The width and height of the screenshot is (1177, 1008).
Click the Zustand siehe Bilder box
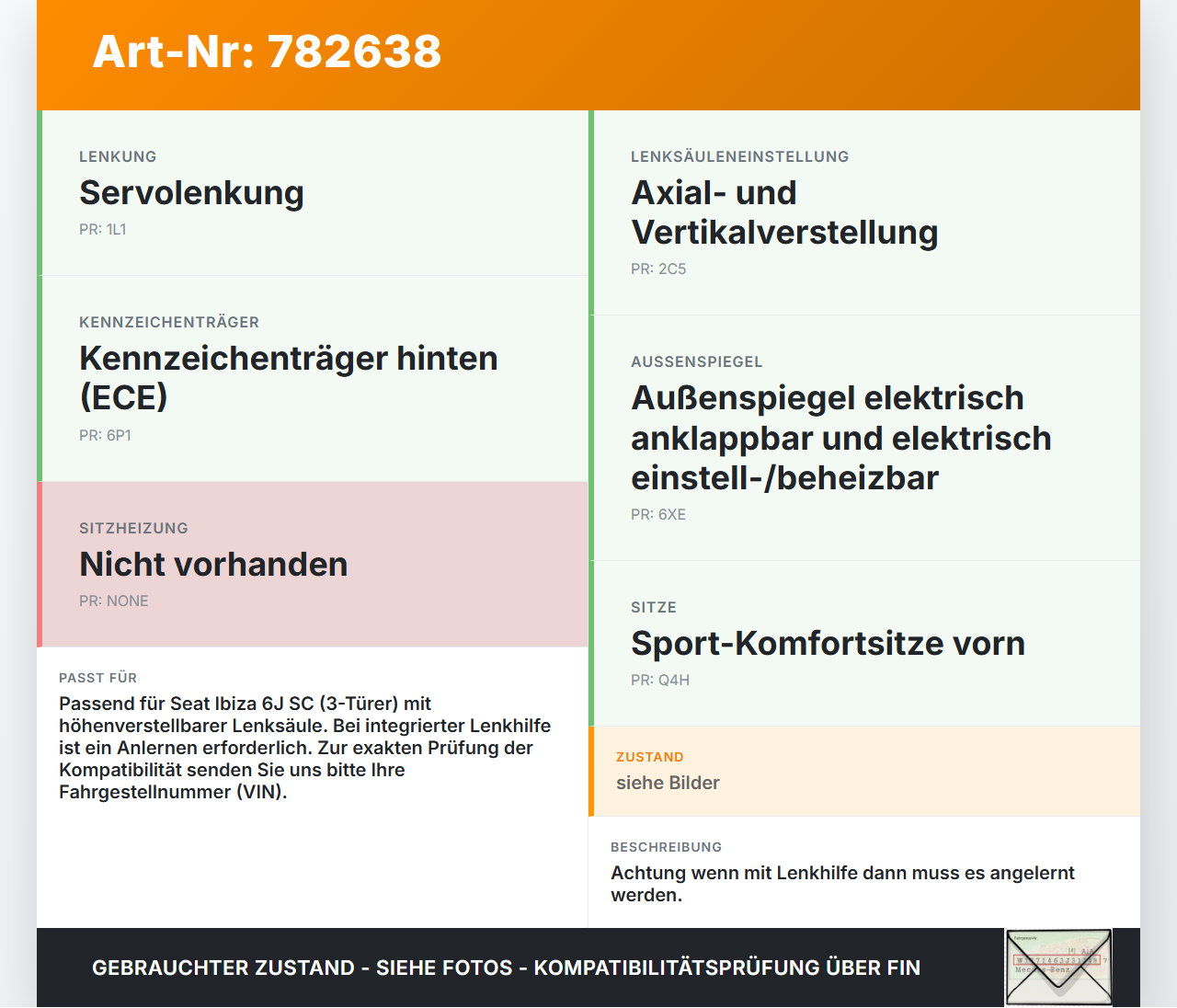pos(864,771)
